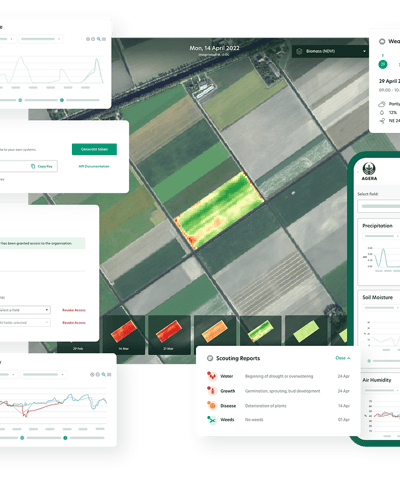Click the access granted notification message
This screenshot has width=400, height=480.
[x=42, y=243]
